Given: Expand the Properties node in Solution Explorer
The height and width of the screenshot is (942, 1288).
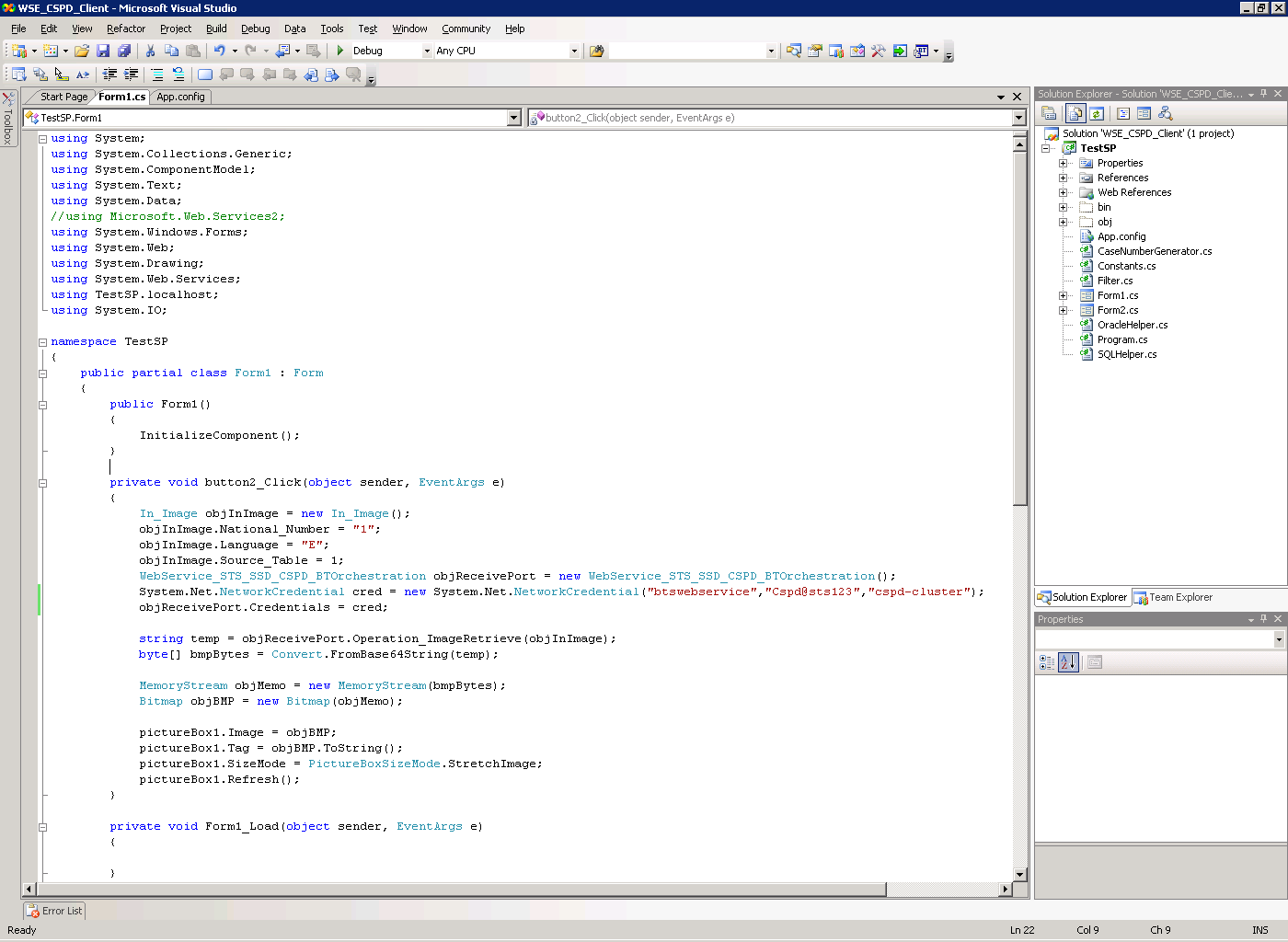Looking at the screenshot, I should click(1063, 163).
